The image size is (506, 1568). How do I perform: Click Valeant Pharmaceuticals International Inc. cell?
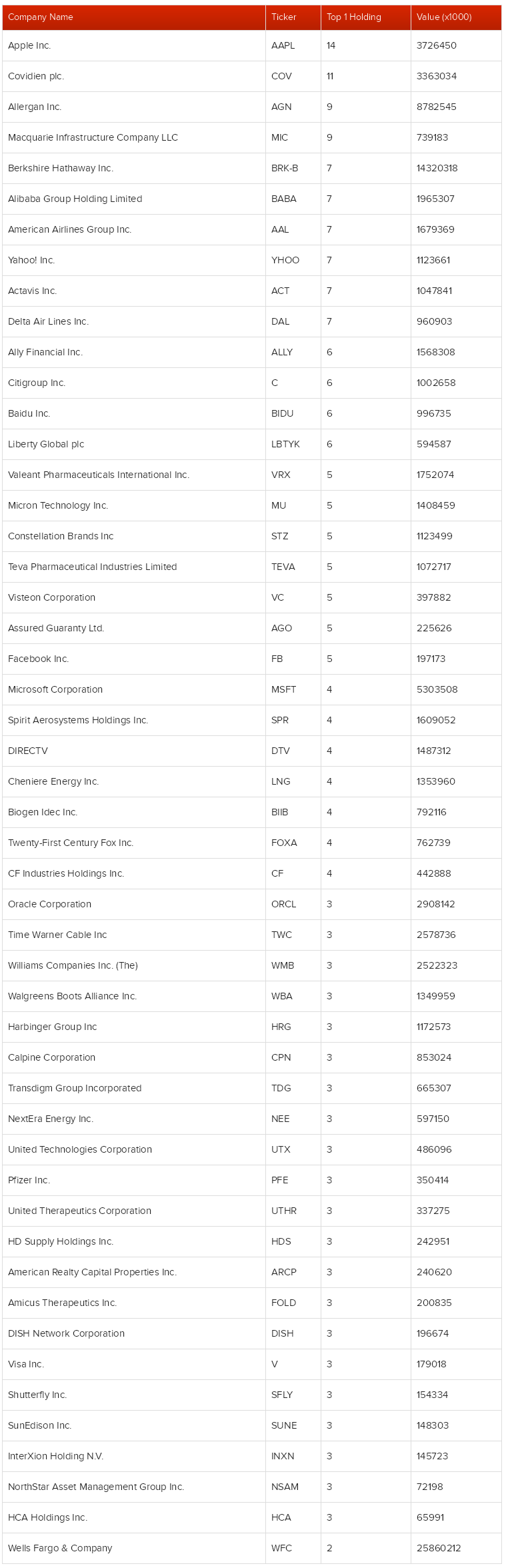133,475
